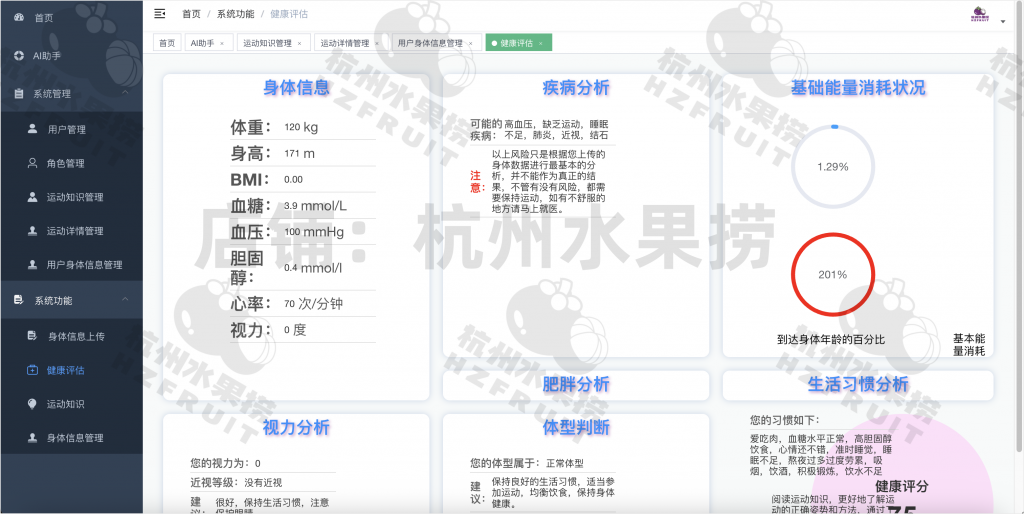The height and width of the screenshot is (514, 1024).
Task: Click the 心率 value 70 次/分钟
Action: click(313, 304)
